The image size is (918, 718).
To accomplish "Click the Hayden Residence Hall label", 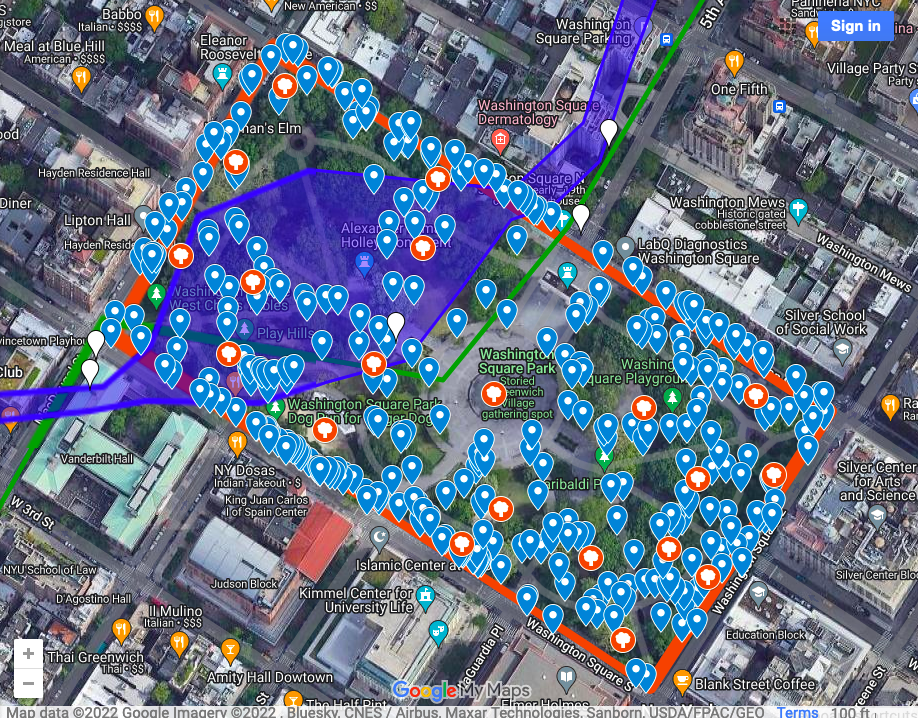I will tap(94, 173).
